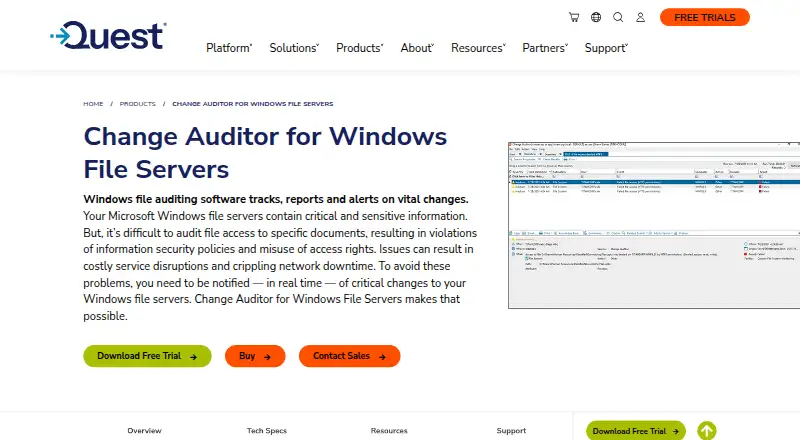800x440 pixels.
Task: Click Change Auditor for Windows File Servers breadcrumb
Action: click(253, 104)
